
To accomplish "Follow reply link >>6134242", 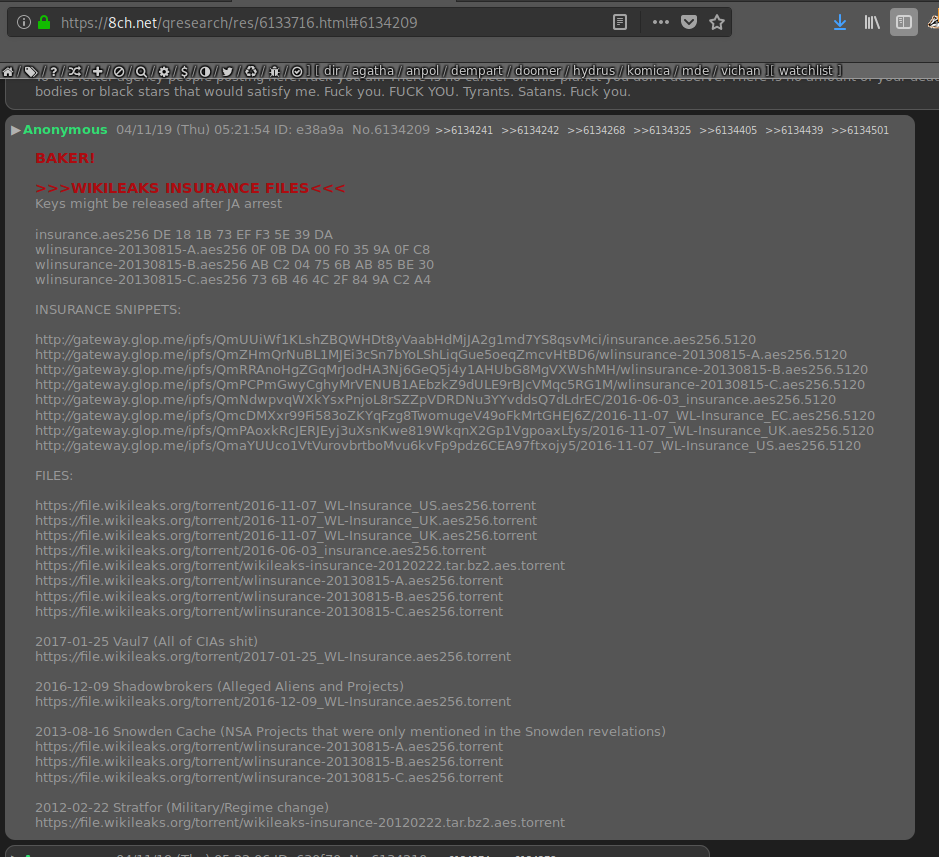I will coord(530,131).
